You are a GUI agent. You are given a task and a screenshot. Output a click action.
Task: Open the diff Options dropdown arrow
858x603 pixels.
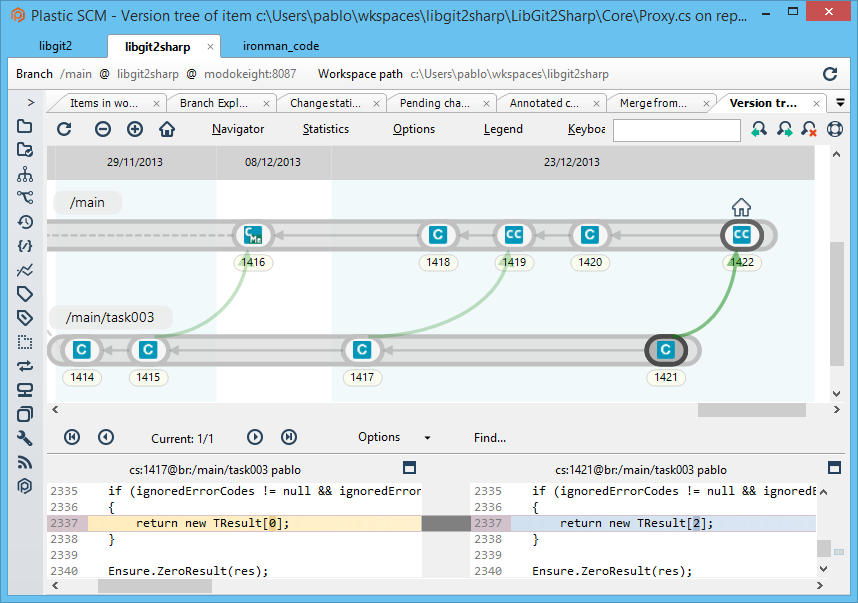(x=427, y=438)
